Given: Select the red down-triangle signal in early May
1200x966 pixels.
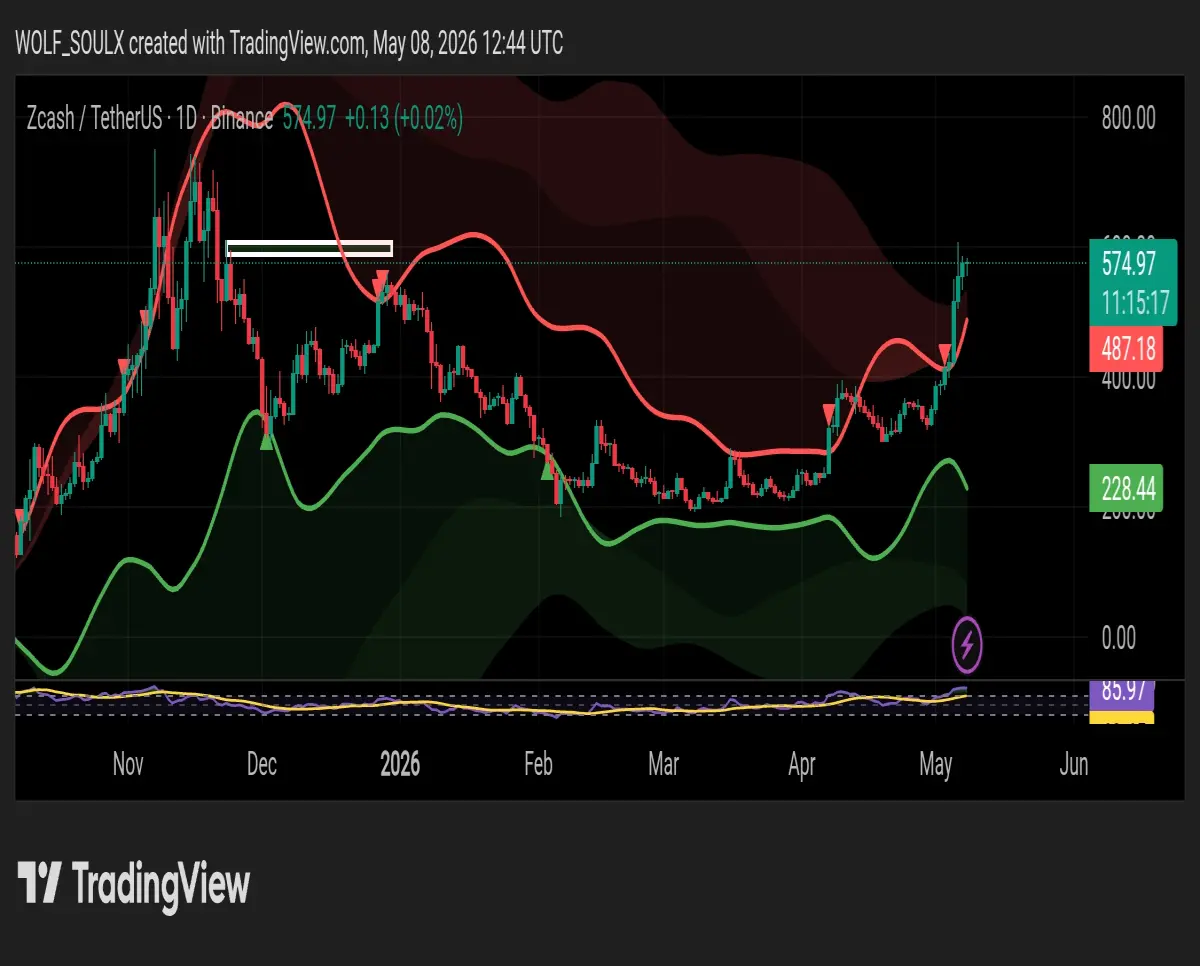Looking at the screenshot, I should pos(945,353).
